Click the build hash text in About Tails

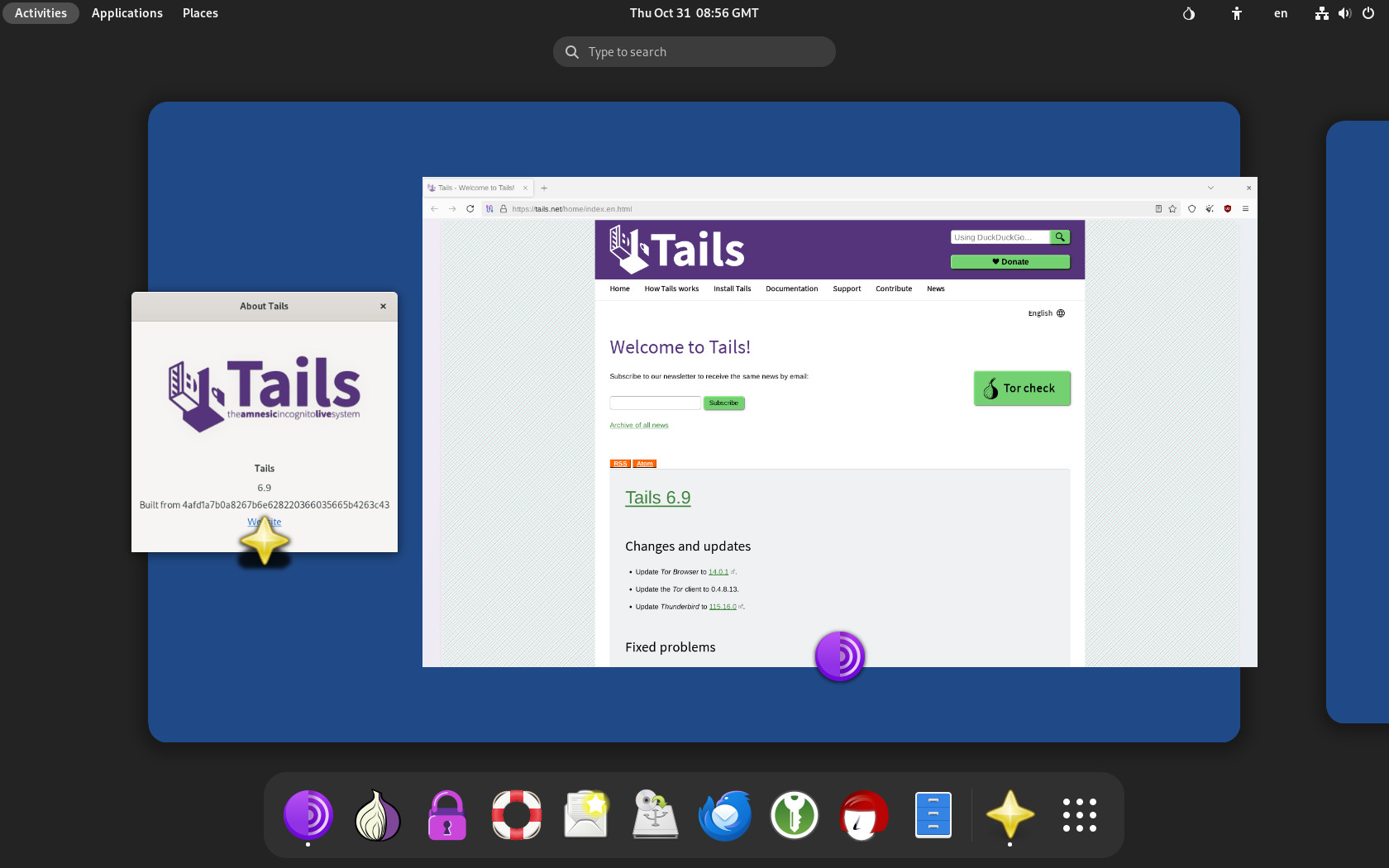point(286,505)
